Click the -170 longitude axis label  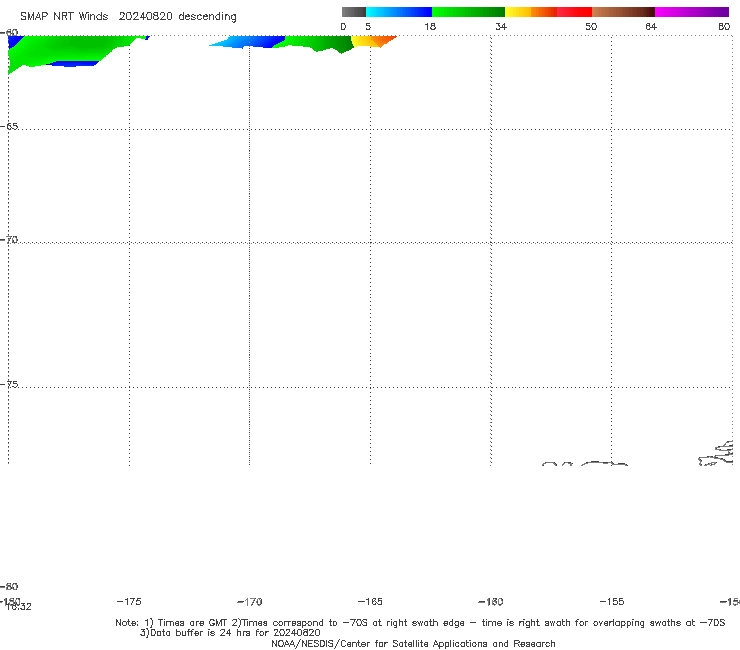click(250, 602)
